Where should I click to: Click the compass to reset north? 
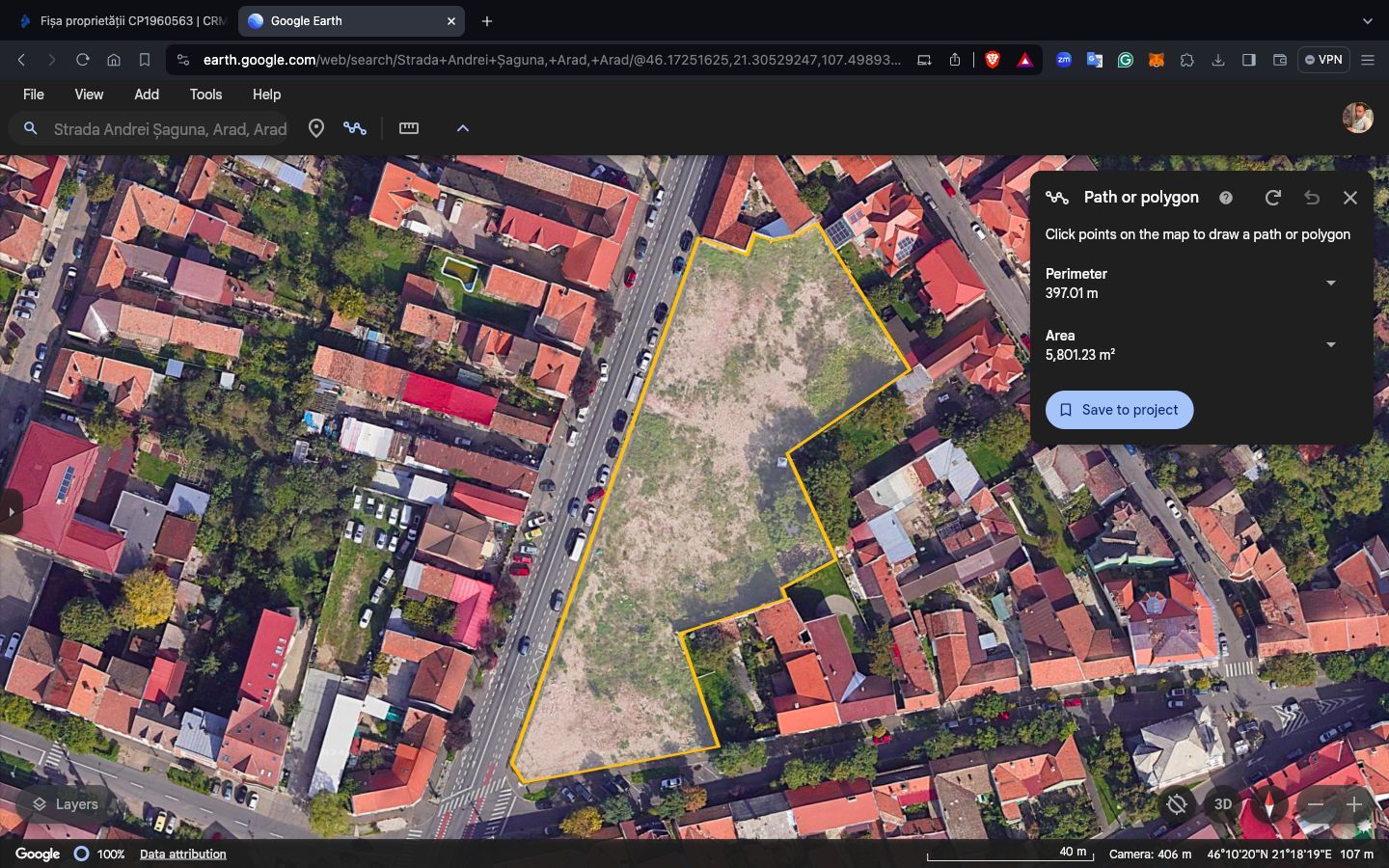1269,803
